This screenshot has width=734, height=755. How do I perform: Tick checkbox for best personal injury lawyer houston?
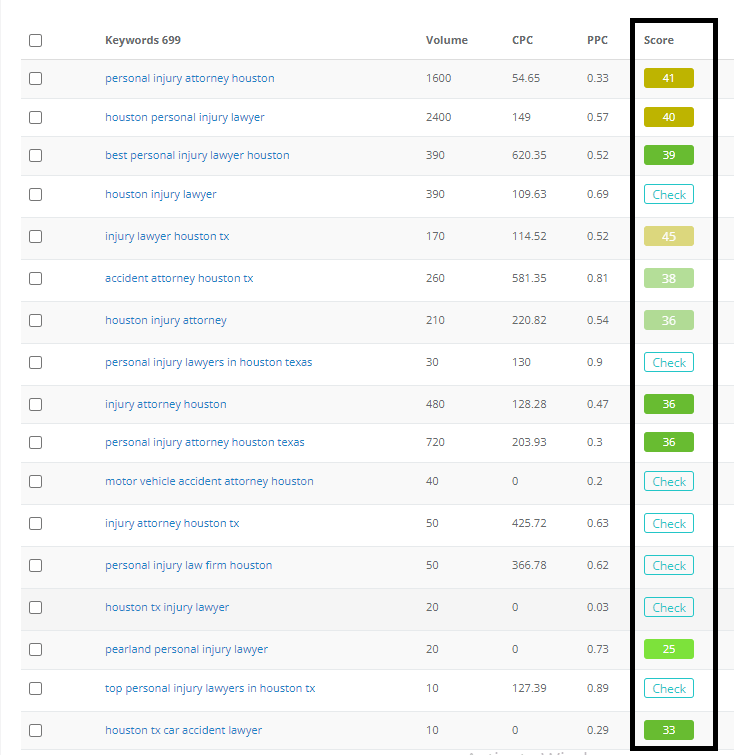click(35, 156)
